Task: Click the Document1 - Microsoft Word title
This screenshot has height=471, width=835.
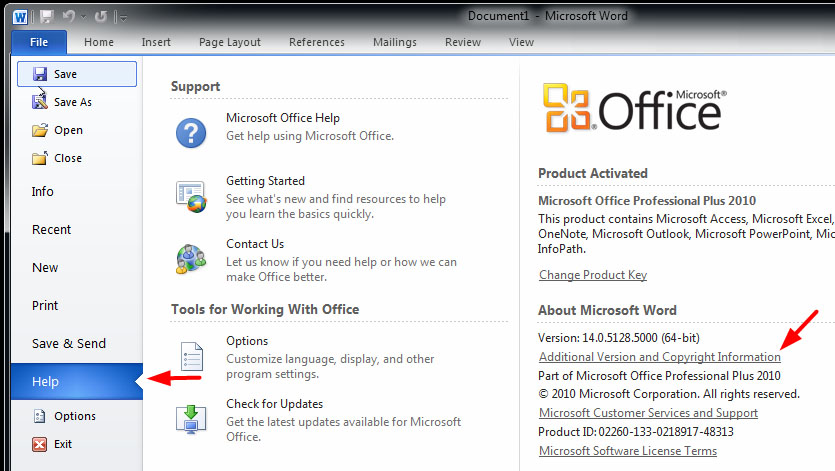Action: tap(547, 16)
